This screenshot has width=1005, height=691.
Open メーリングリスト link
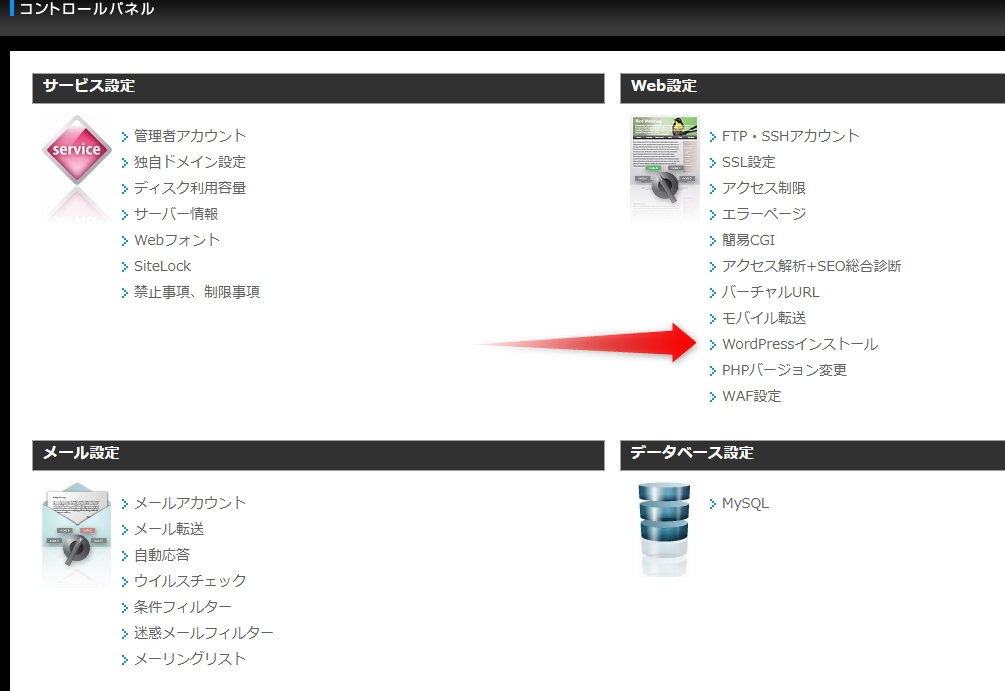click(x=190, y=659)
